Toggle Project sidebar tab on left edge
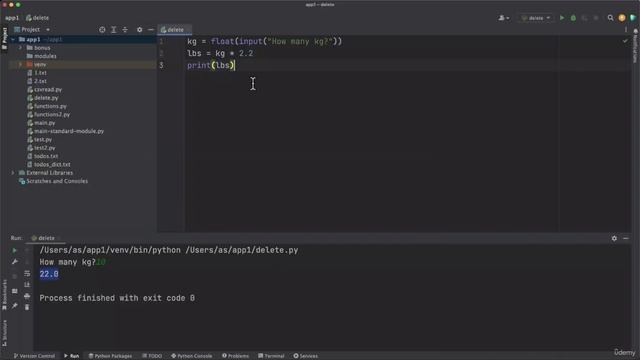Screen dimensions: 640x360 click(x=4, y=38)
